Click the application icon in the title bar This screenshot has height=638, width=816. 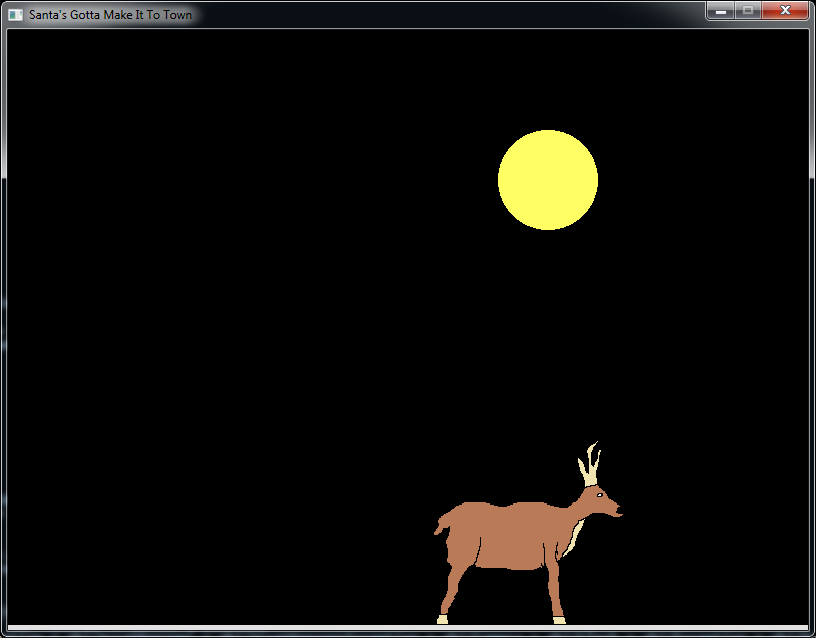tap(15, 15)
